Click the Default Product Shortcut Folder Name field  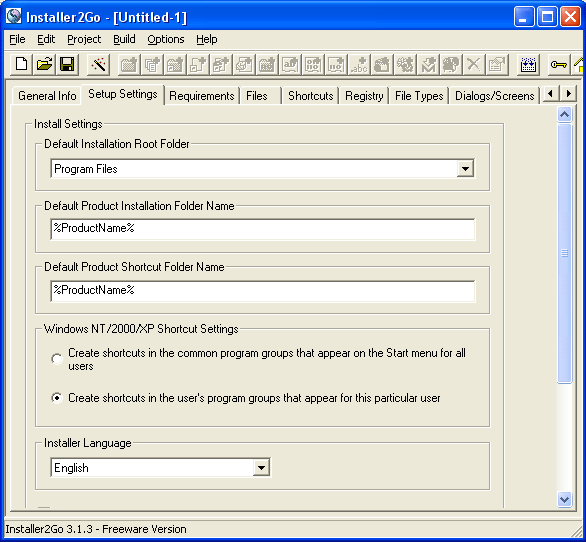coord(263,291)
